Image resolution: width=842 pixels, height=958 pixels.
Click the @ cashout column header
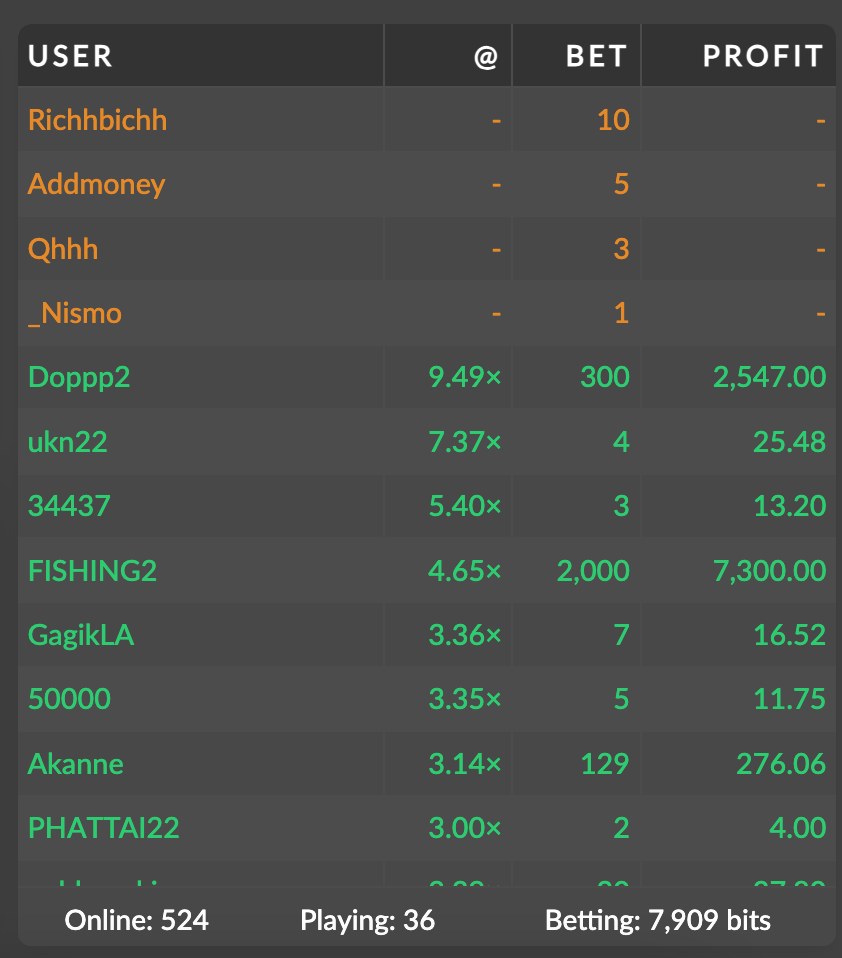click(485, 56)
